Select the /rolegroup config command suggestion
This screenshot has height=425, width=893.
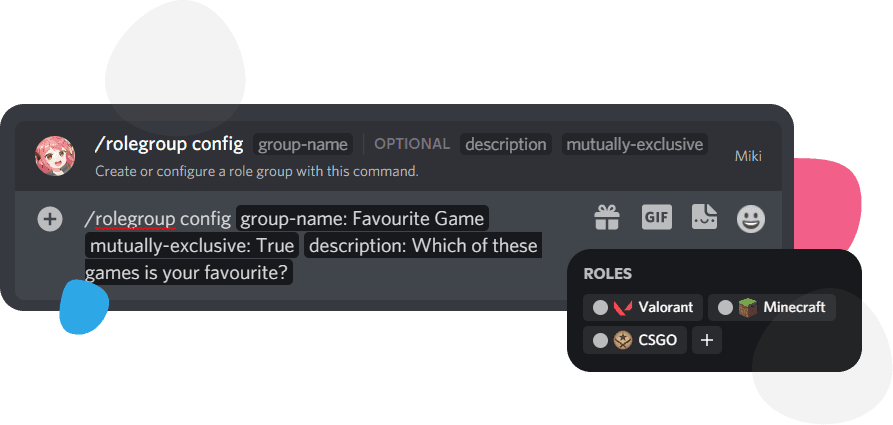pos(168,144)
